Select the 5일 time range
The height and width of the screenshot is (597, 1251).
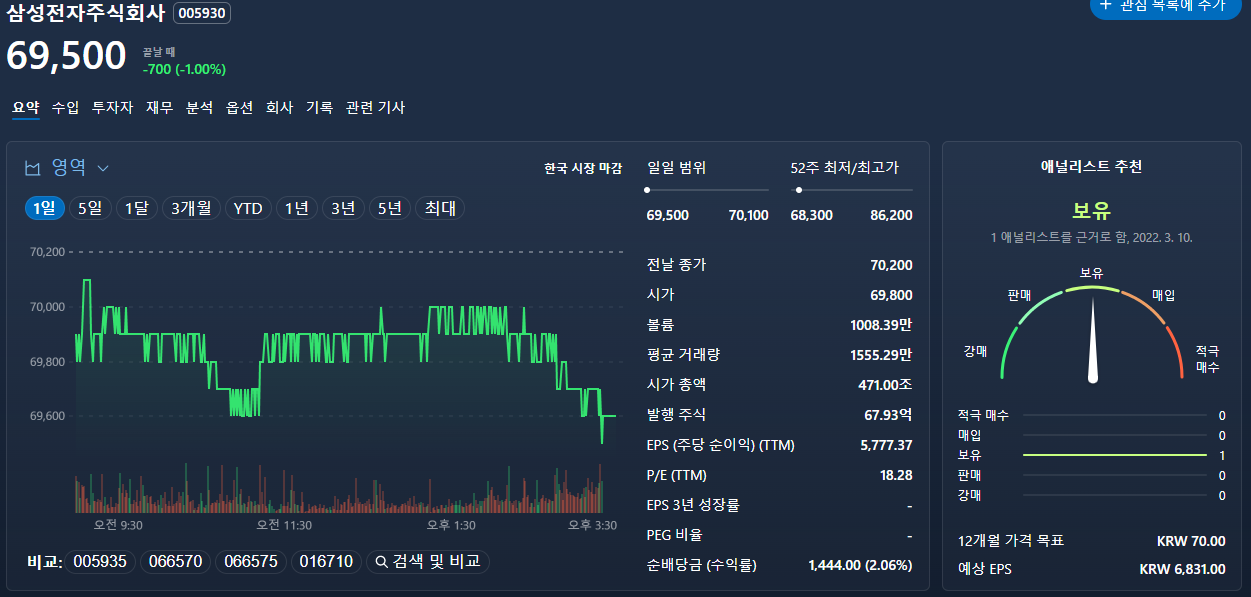(90, 208)
